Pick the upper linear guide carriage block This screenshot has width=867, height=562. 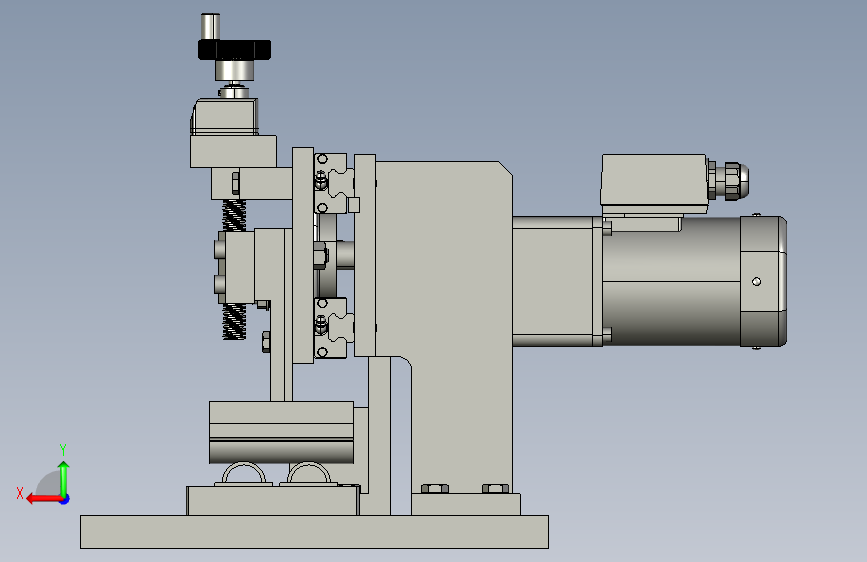(x=333, y=183)
